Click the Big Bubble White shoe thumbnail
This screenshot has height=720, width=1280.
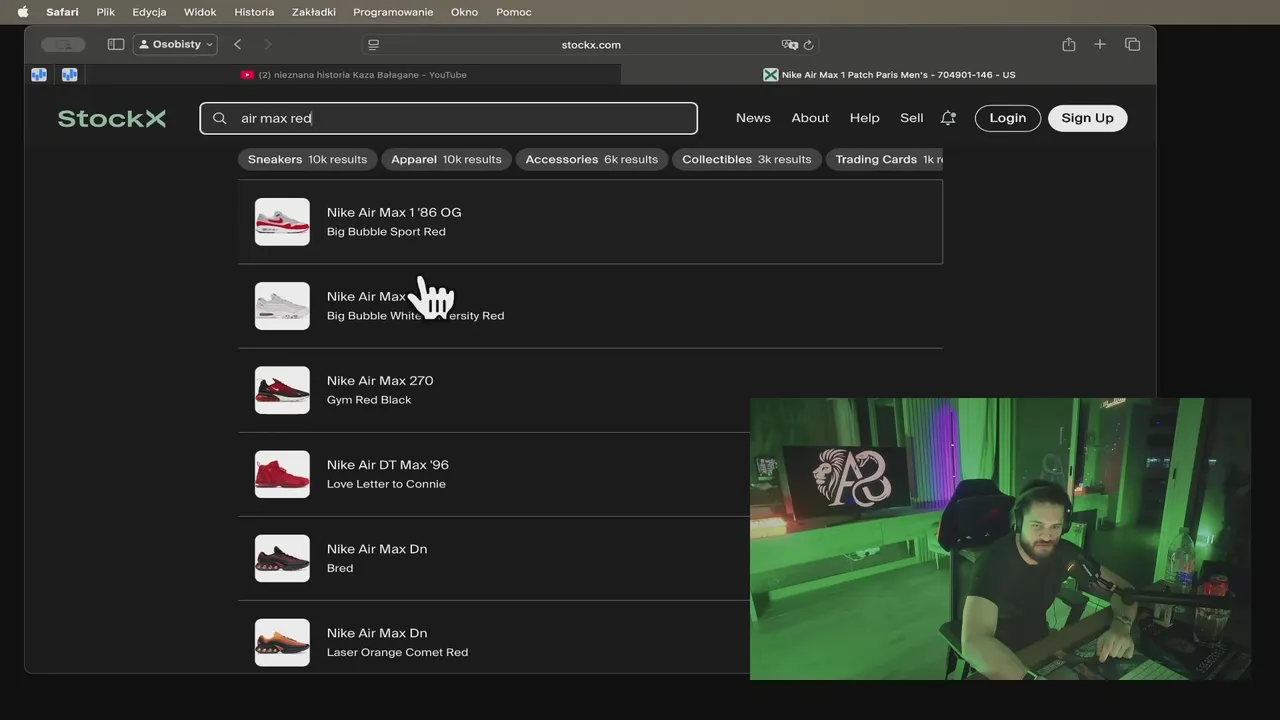[282, 306]
